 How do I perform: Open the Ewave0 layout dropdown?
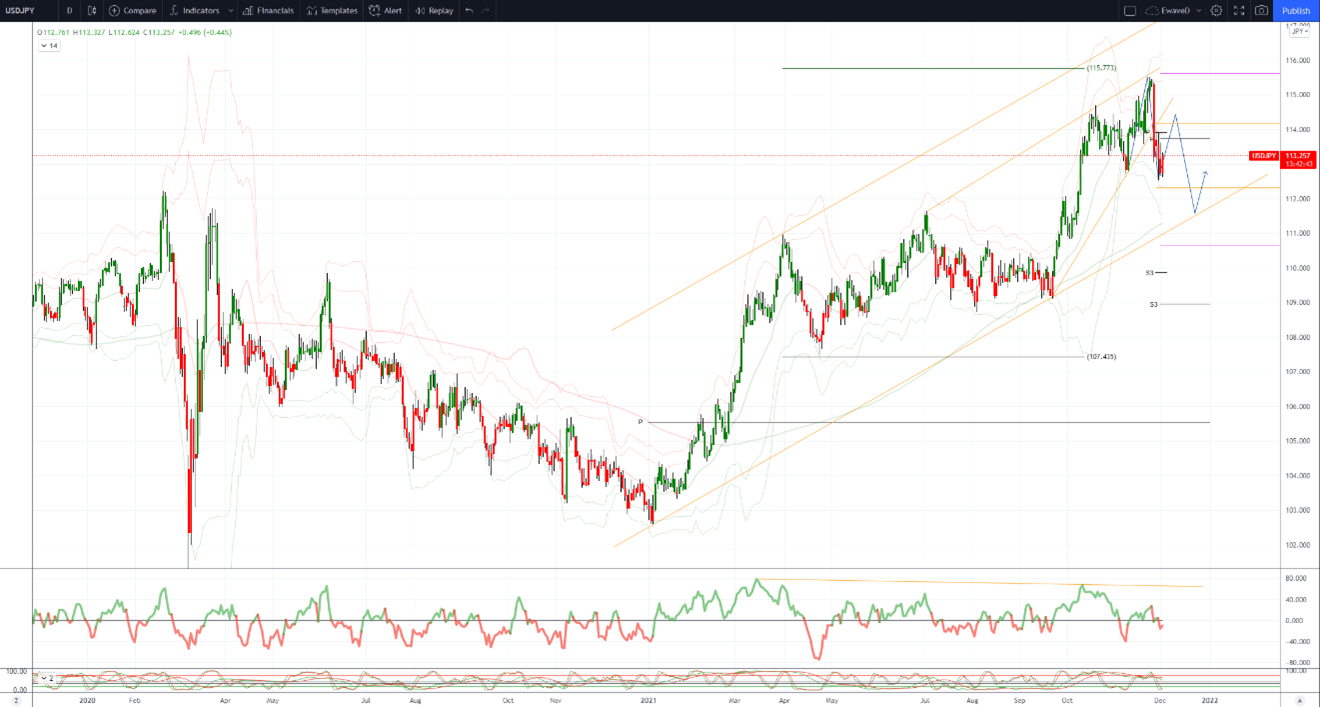(1174, 11)
